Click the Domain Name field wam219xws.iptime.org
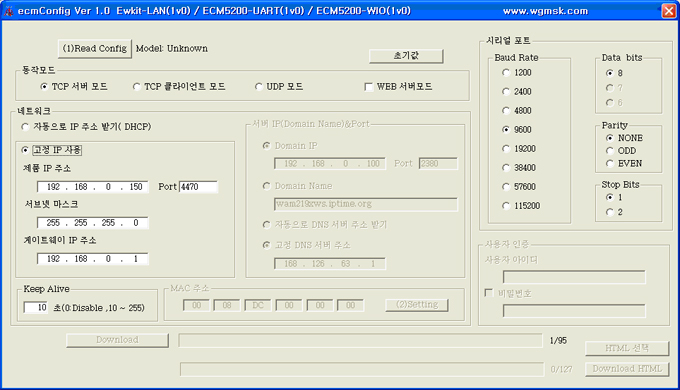 [366, 204]
